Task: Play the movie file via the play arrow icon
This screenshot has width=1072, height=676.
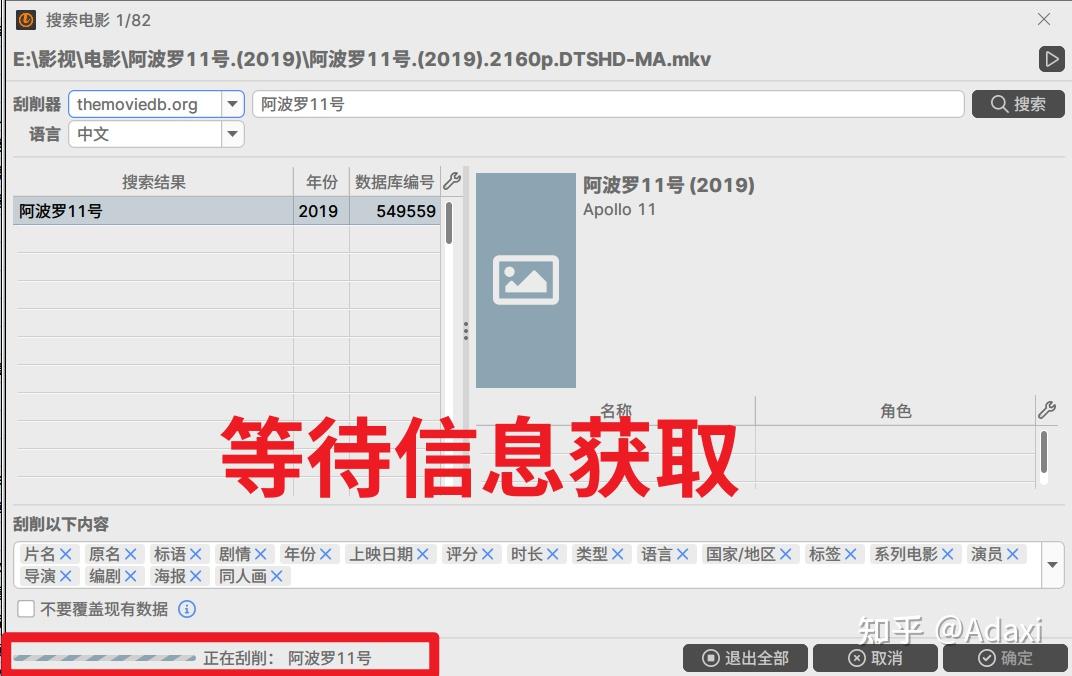Action: [x=1051, y=59]
